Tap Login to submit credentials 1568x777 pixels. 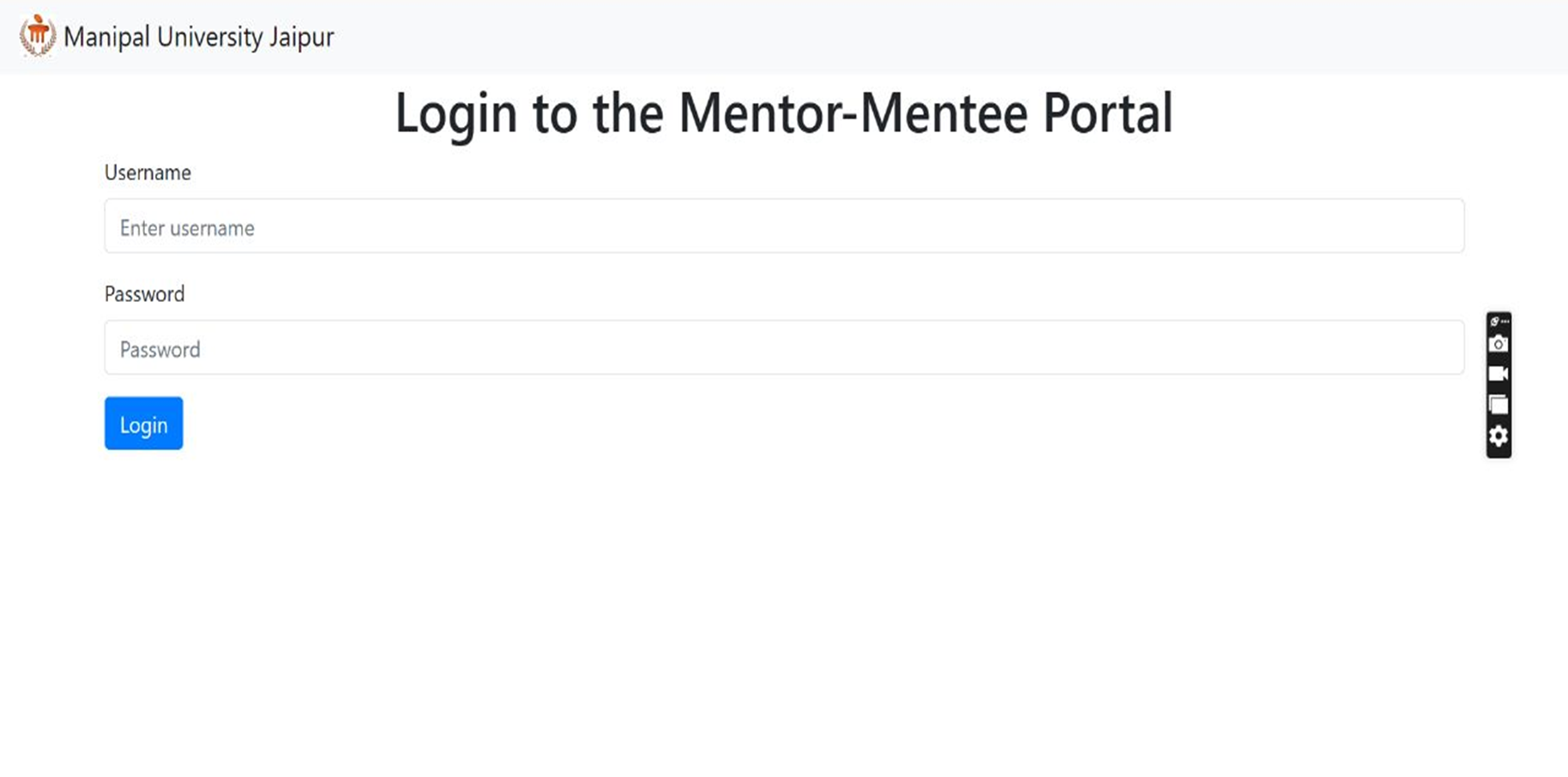pyautogui.click(x=143, y=423)
